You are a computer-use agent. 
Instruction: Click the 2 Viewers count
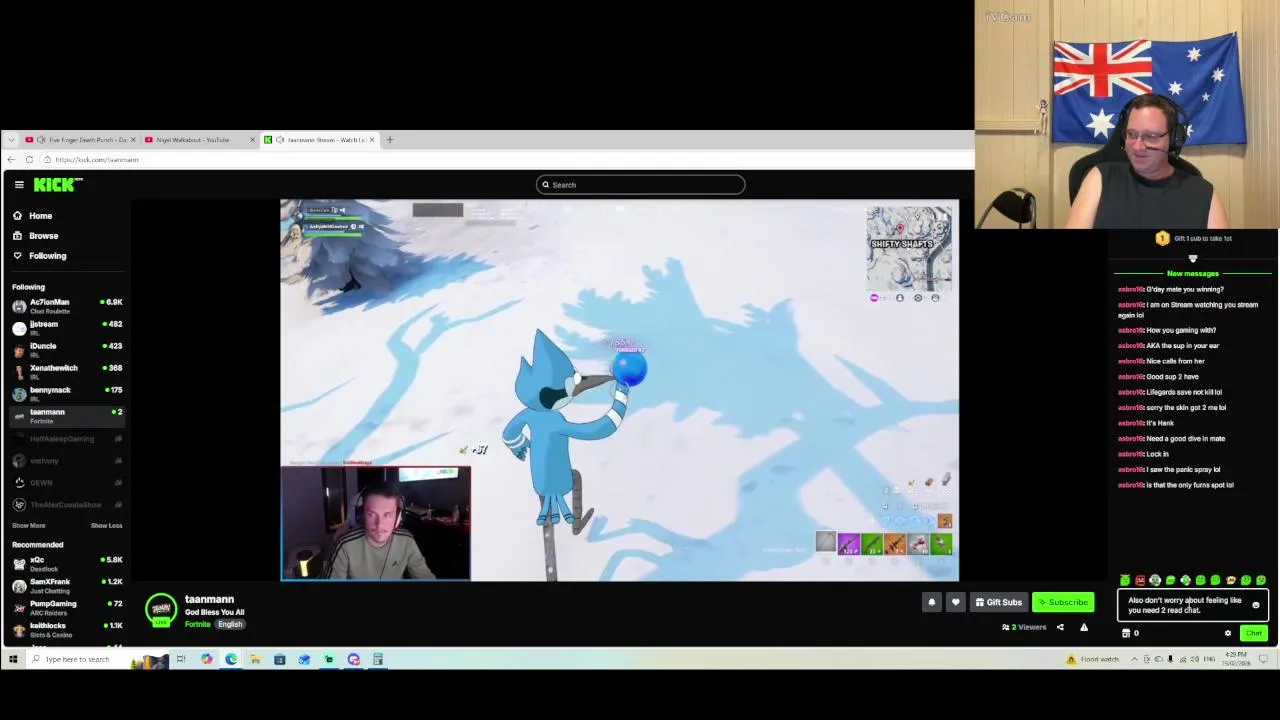tap(1024, 628)
